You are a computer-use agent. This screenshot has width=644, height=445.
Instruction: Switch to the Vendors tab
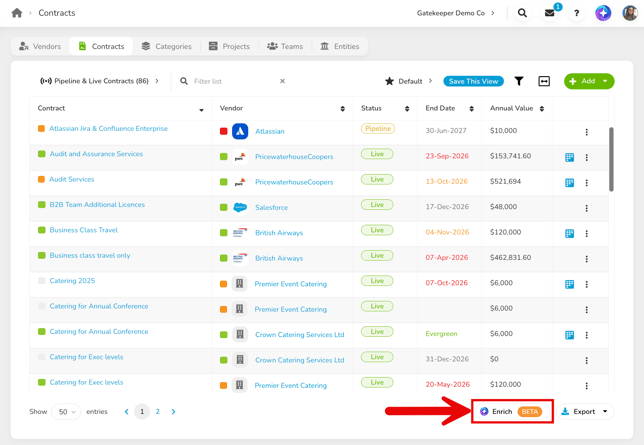(x=40, y=46)
